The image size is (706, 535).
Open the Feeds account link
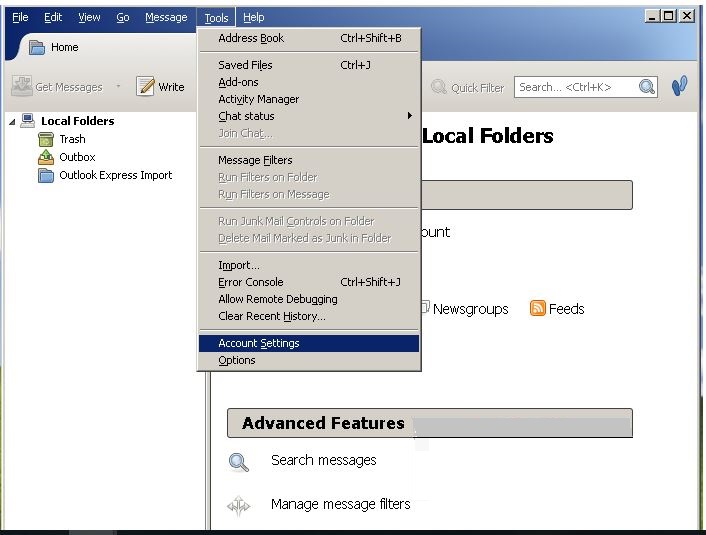click(566, 309)
